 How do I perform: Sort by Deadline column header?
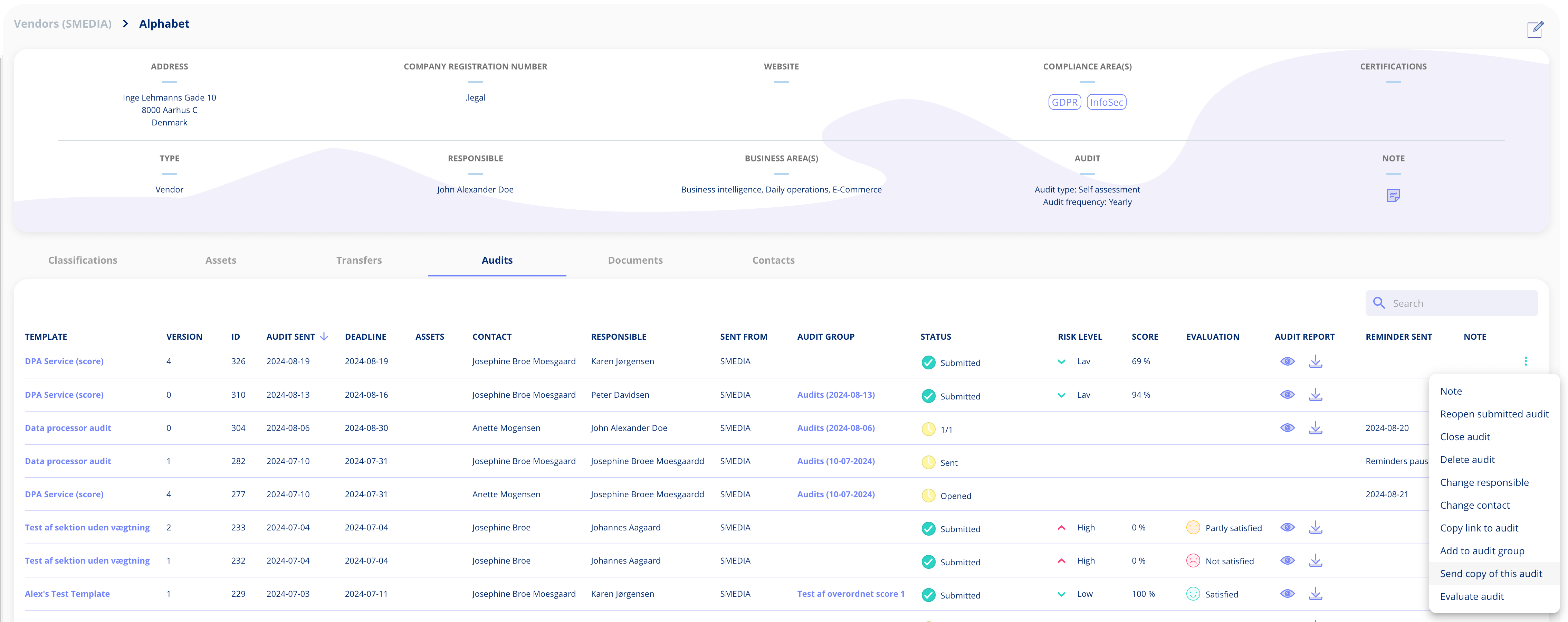pyautogui.click(x=365, y=336)
